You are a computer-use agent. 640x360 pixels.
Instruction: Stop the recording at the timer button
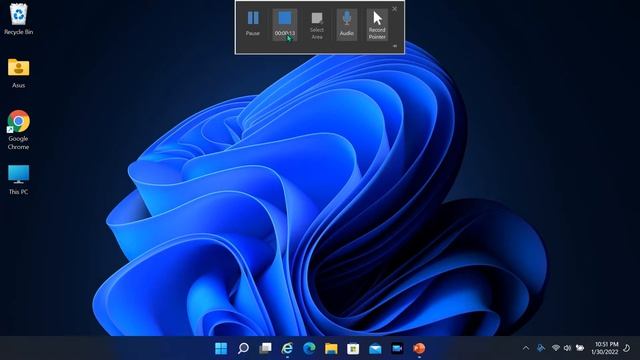(284, 24)
